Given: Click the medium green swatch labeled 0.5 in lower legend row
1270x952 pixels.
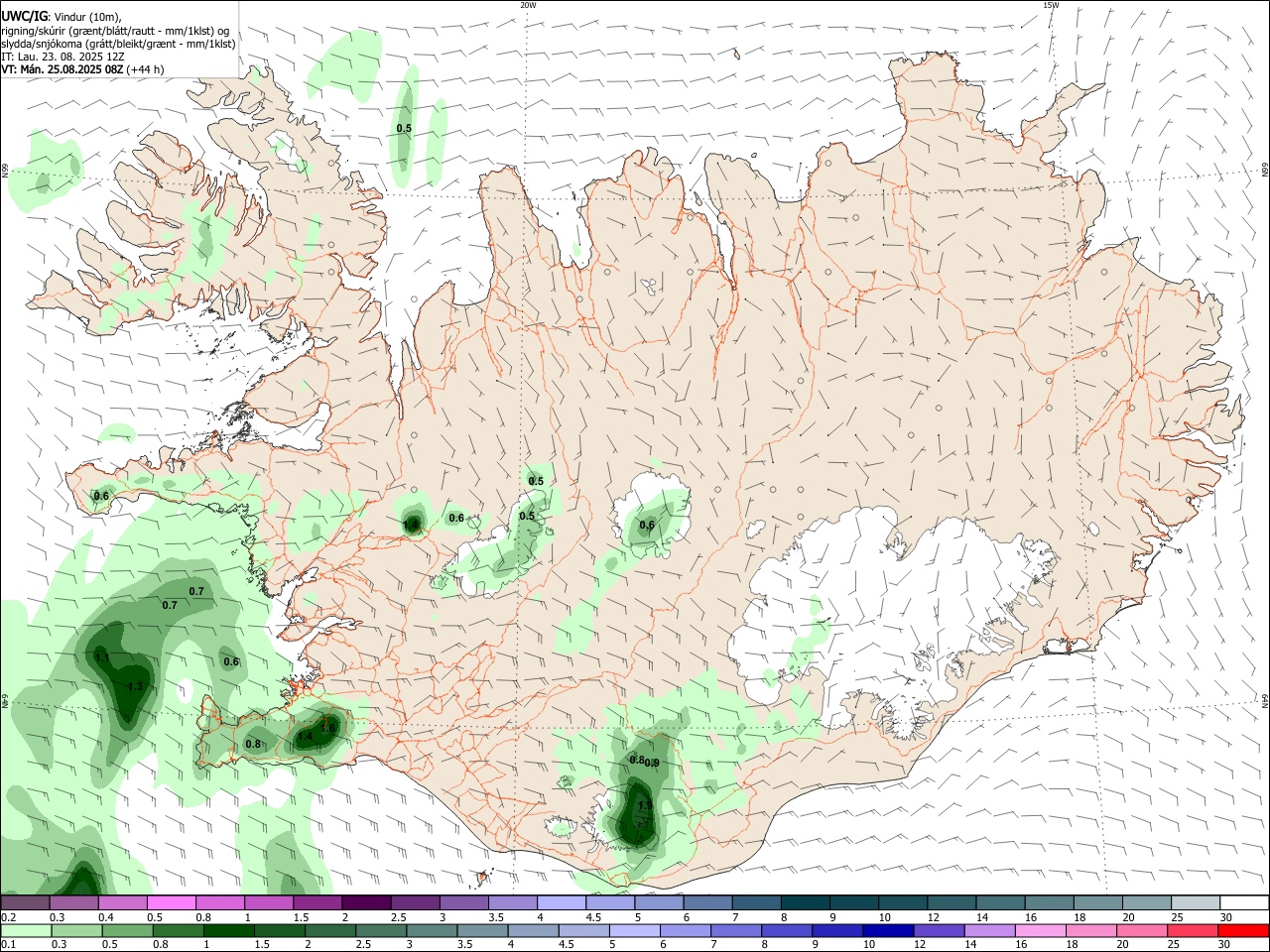Looking at the screenshot, I should [x=128, y=930].
